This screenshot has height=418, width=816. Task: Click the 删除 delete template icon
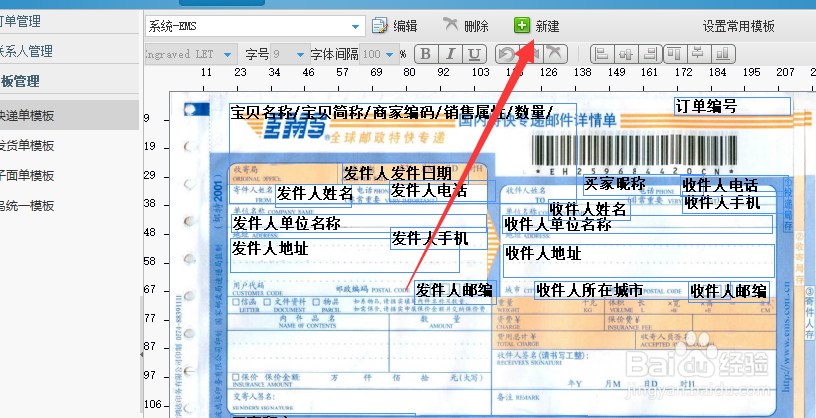point(450,24)
